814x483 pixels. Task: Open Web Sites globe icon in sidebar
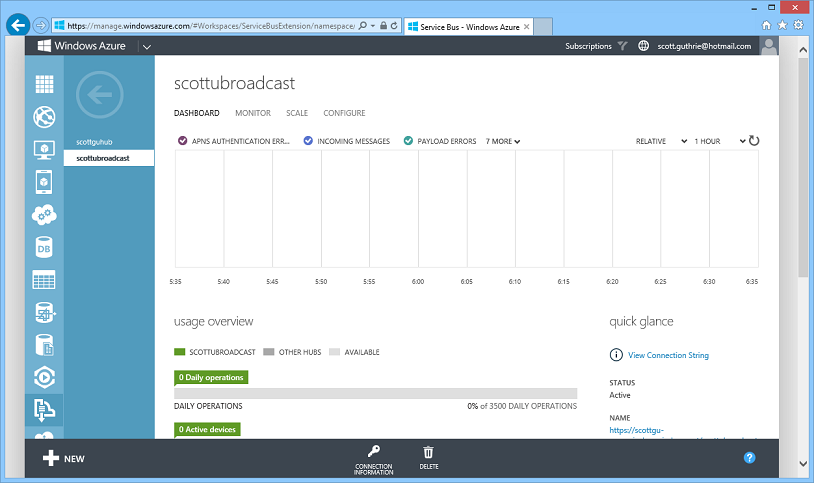(x=44, y=117)
